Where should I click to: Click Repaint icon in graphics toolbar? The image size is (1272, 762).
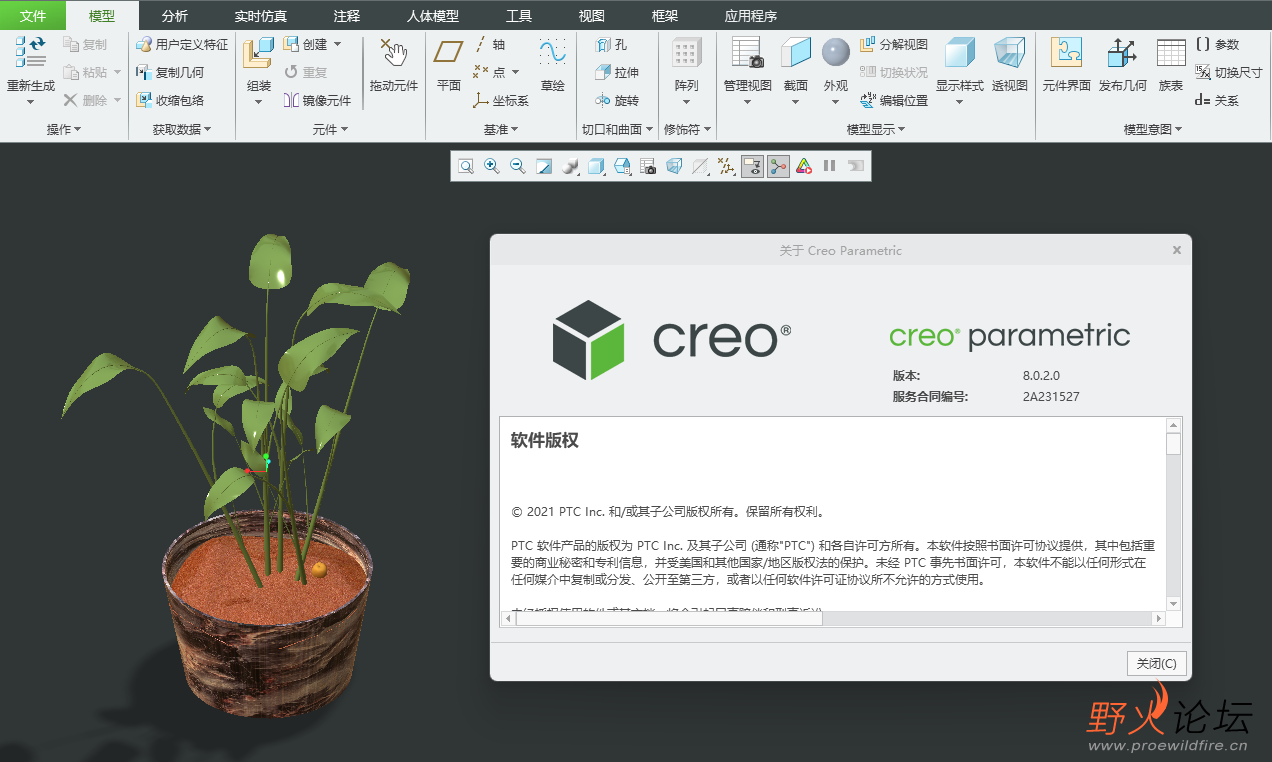pos(544,166)
